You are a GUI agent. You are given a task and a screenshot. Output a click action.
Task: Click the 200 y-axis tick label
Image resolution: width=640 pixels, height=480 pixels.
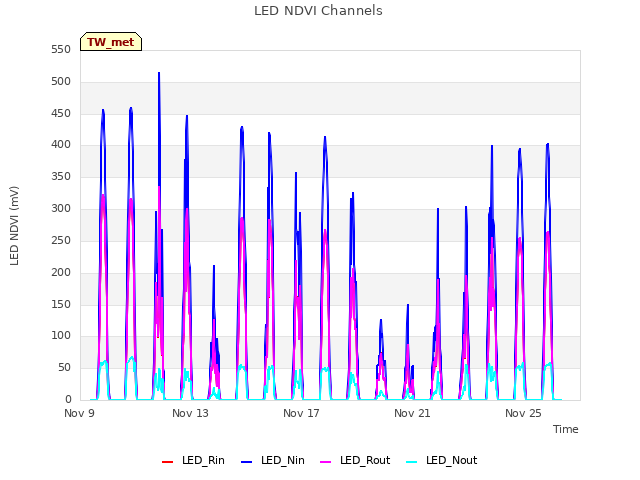(x=61, y=272)
